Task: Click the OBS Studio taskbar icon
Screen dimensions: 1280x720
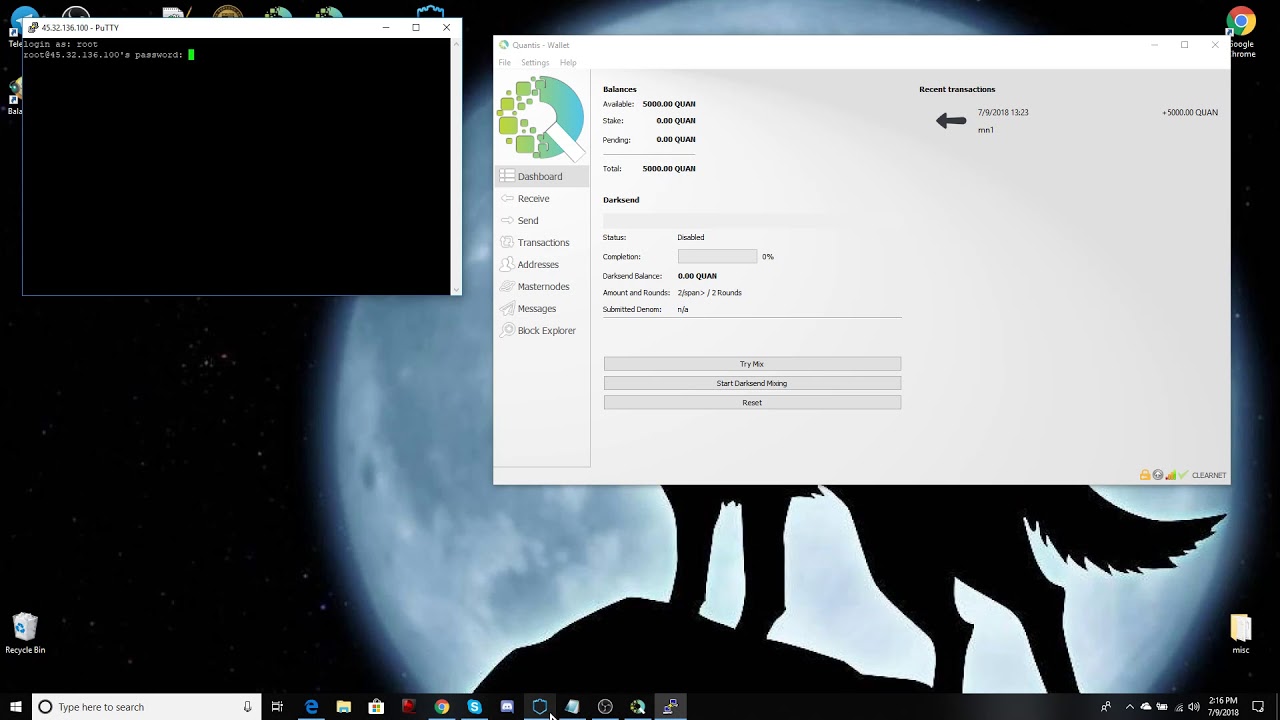Action: pos(605,707)
